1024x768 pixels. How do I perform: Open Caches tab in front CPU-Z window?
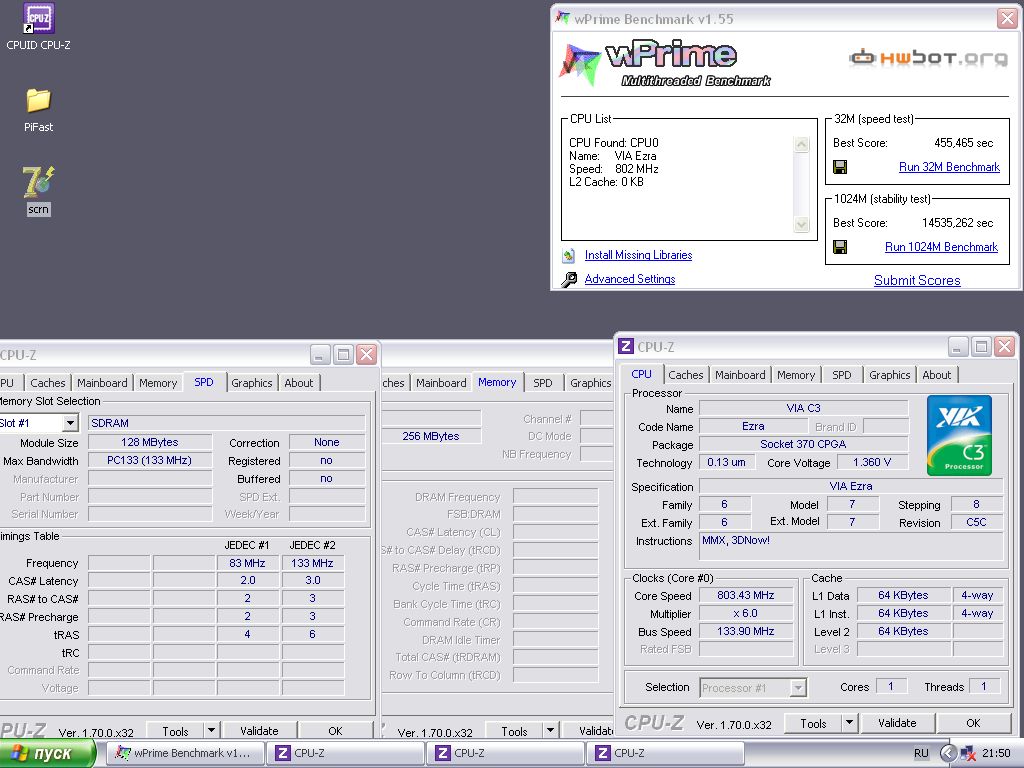point(686,375)
